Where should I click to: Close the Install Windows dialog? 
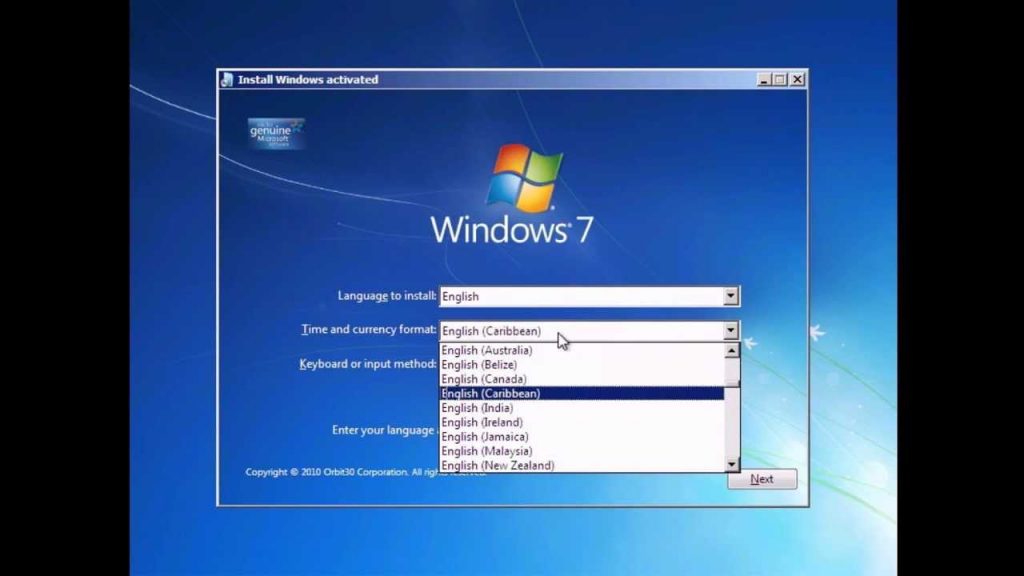797,80
